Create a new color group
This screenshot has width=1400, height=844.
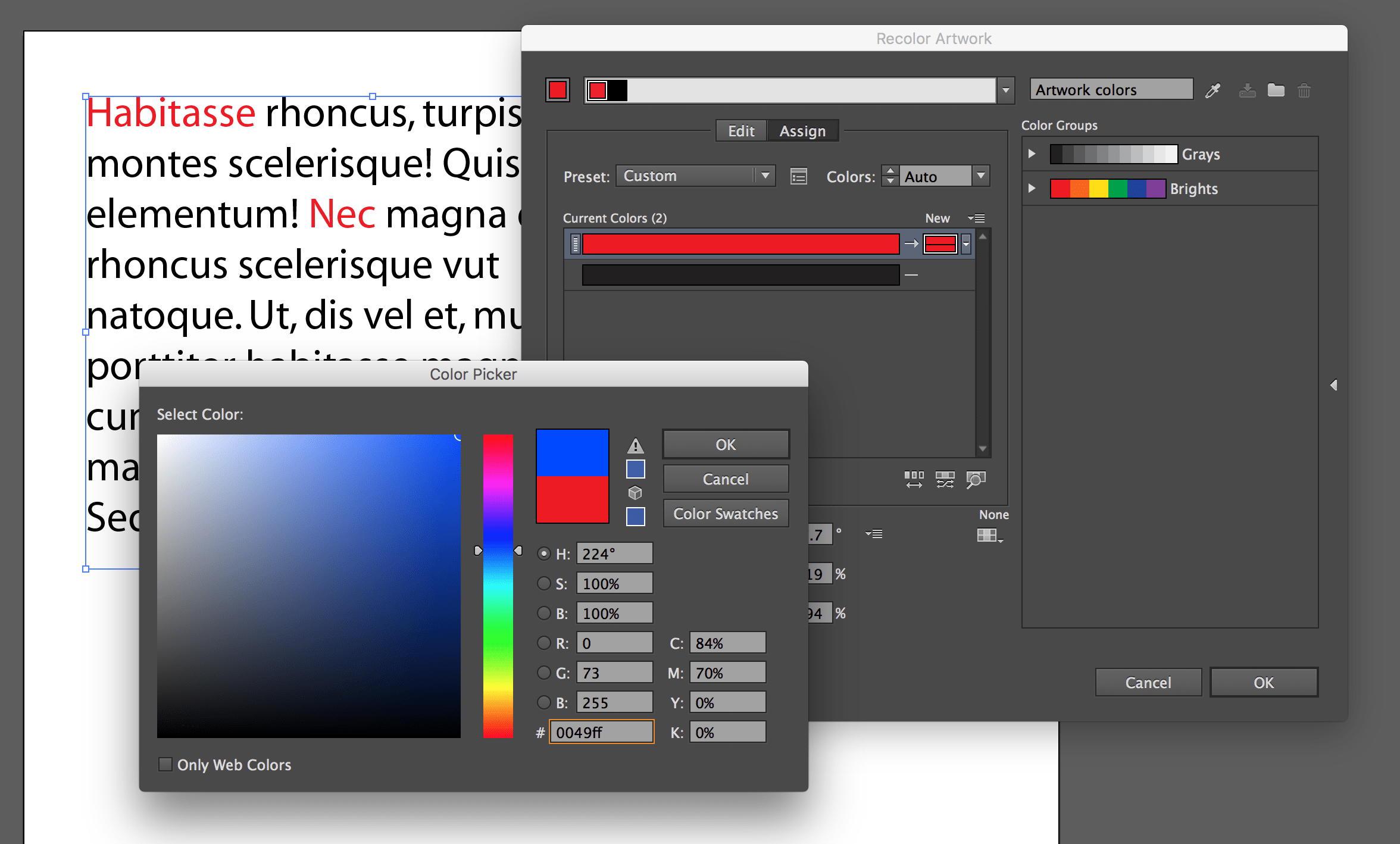(1276, 89)
